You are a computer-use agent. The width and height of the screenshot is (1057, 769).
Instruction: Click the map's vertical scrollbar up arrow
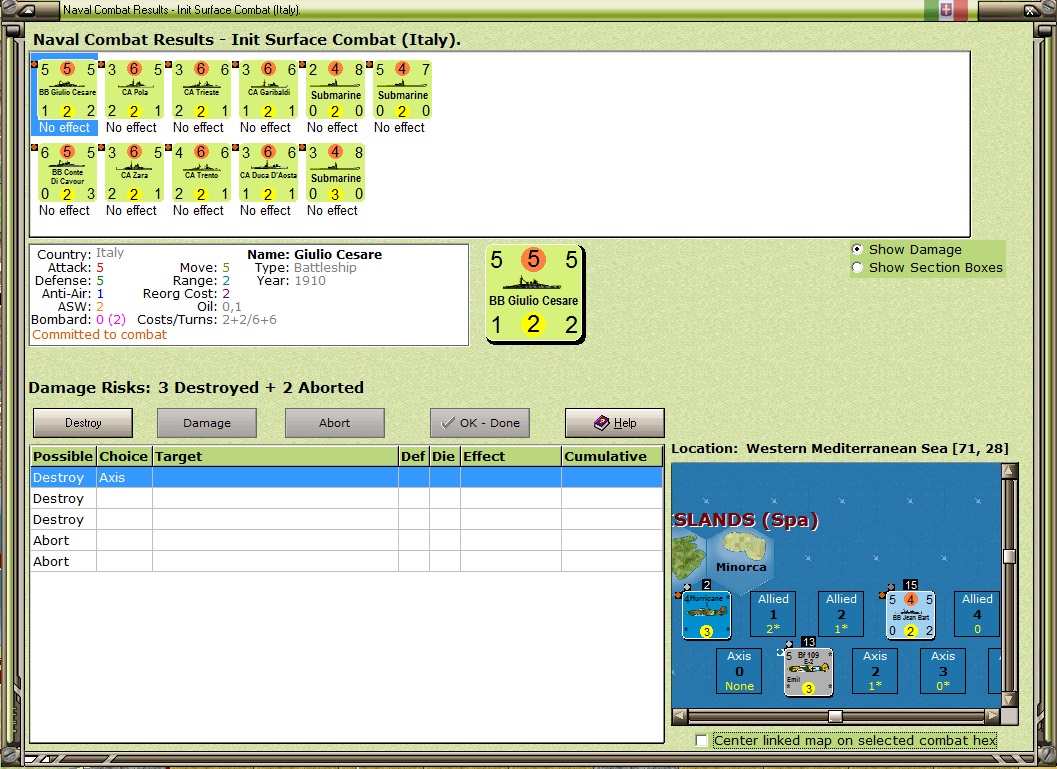click(x=1009, y=470)
